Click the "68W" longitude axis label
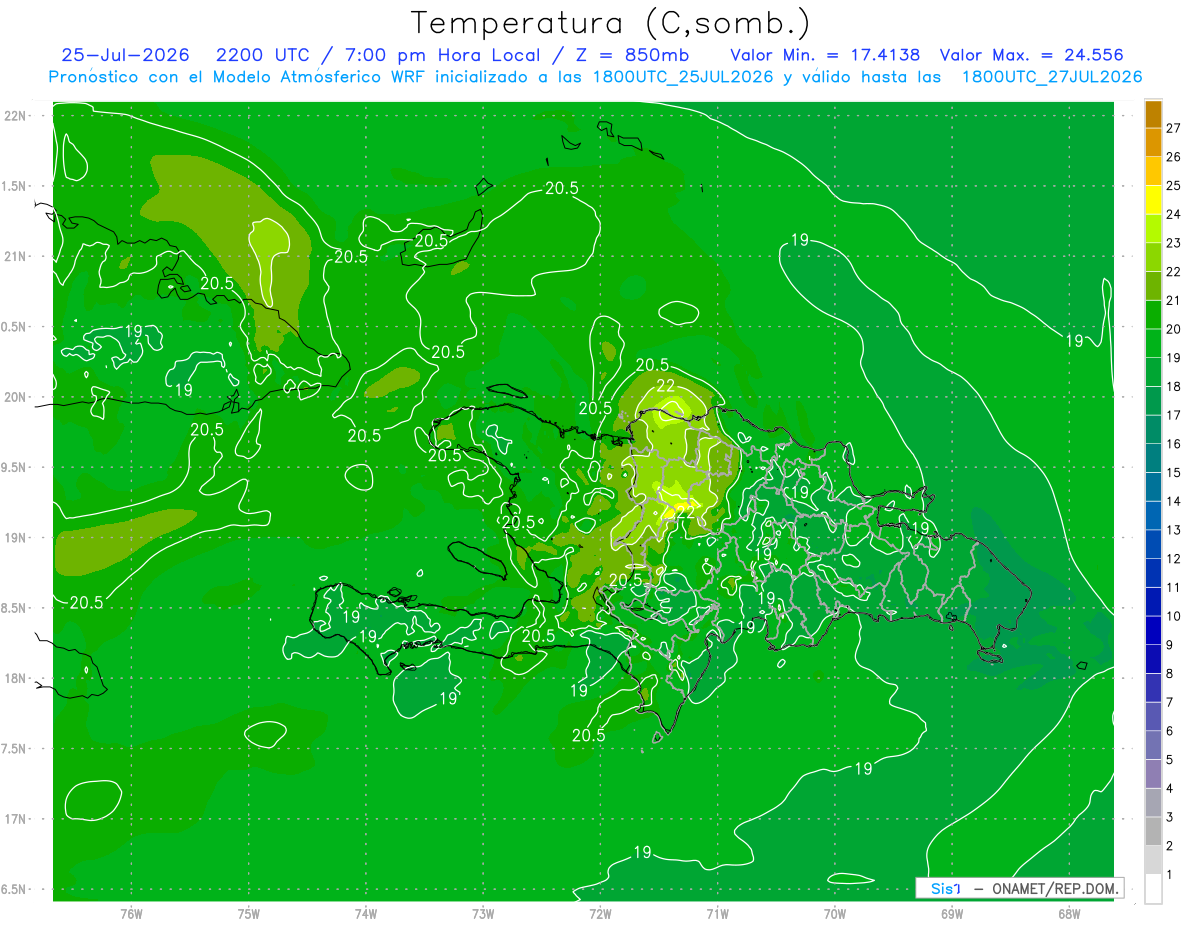 pyautogui.click(x=1068, y=913)
